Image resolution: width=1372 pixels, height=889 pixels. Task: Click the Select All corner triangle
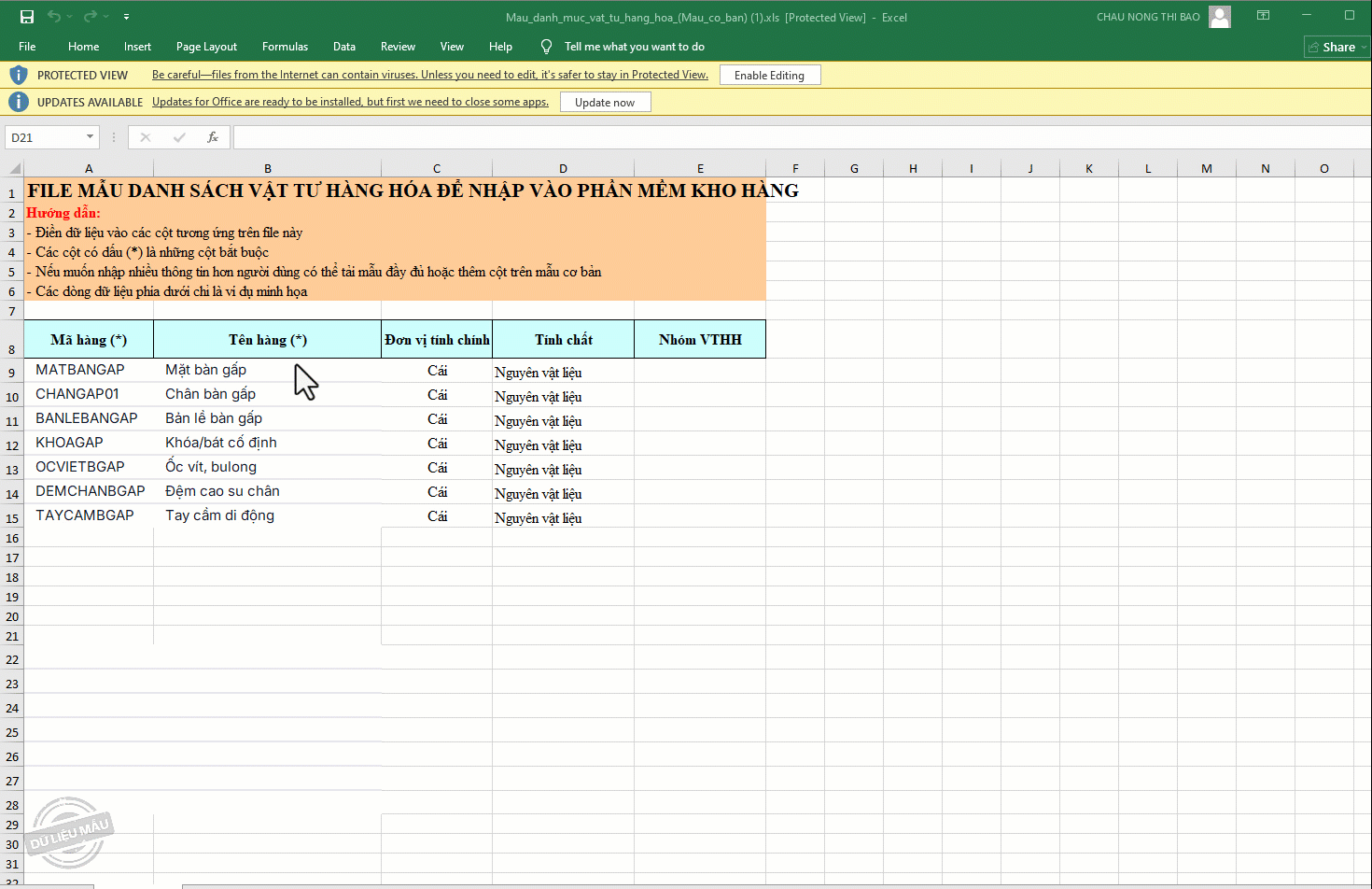pyautogui.click(x=15, y=168)
